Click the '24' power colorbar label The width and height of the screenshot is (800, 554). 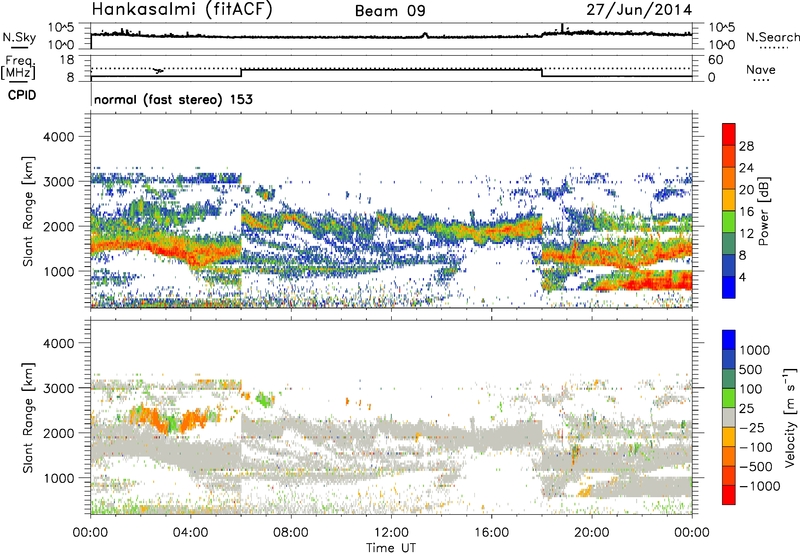[x=746, y=168]
